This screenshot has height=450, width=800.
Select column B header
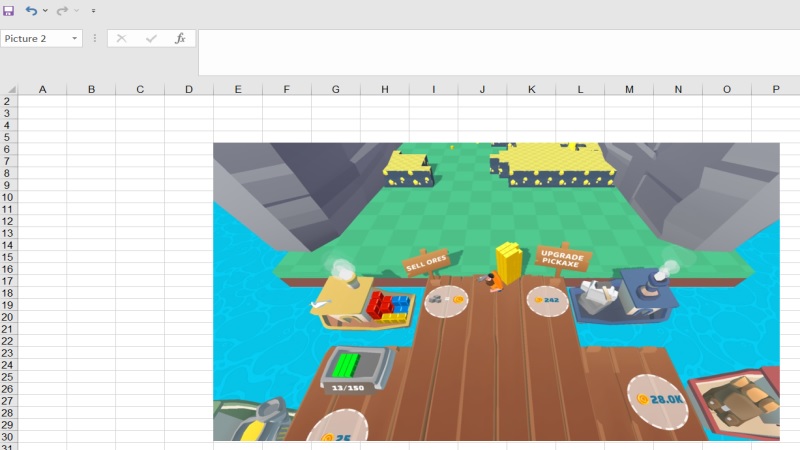pyautogui.click(x=91, y=89)
